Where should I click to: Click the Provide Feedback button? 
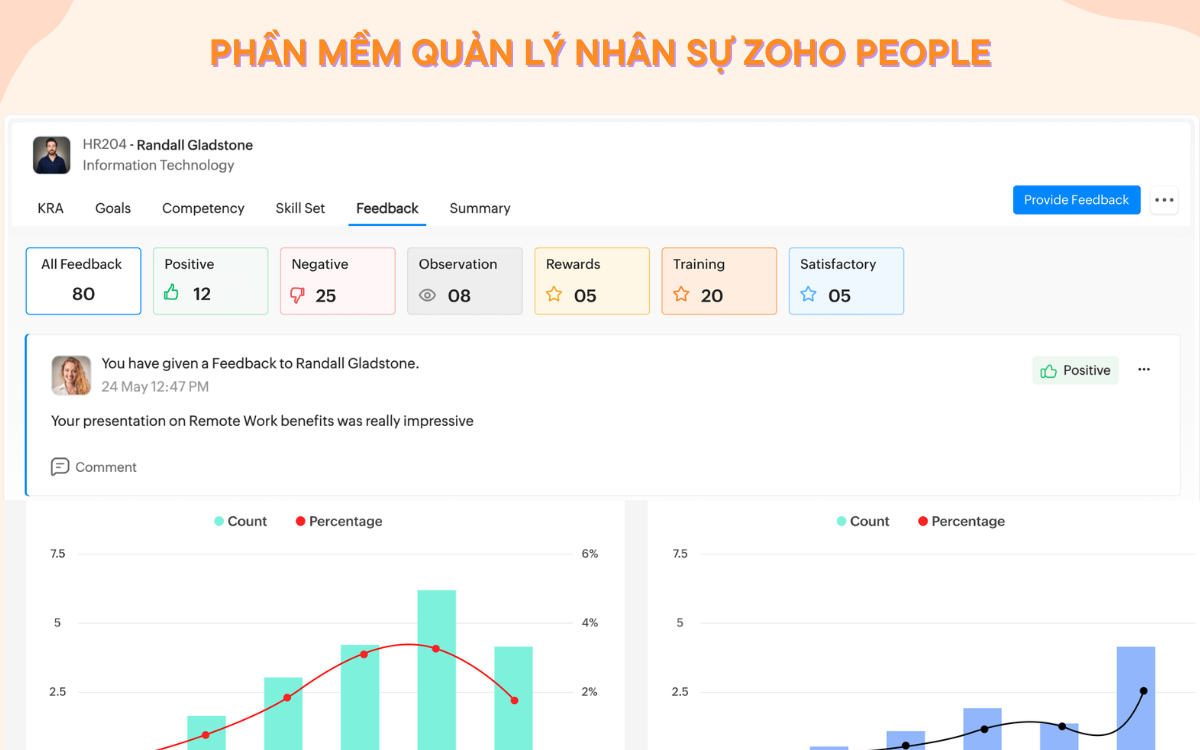coord(1076,200)
